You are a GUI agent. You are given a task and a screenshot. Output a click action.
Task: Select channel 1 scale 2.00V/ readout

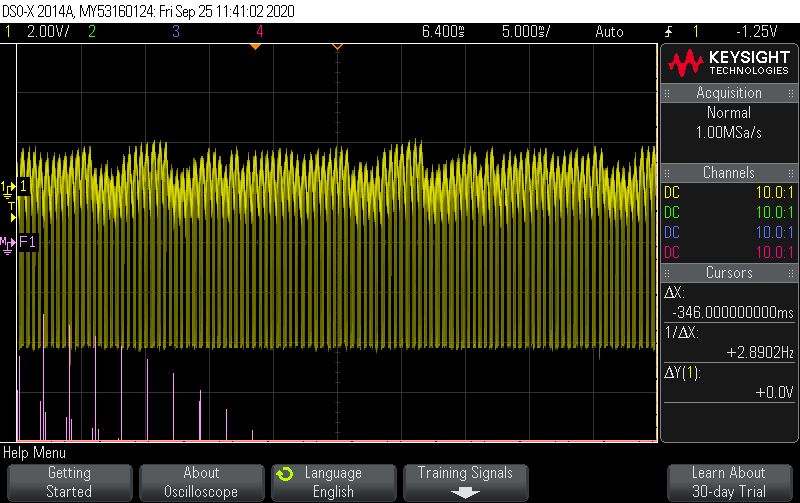48,32
